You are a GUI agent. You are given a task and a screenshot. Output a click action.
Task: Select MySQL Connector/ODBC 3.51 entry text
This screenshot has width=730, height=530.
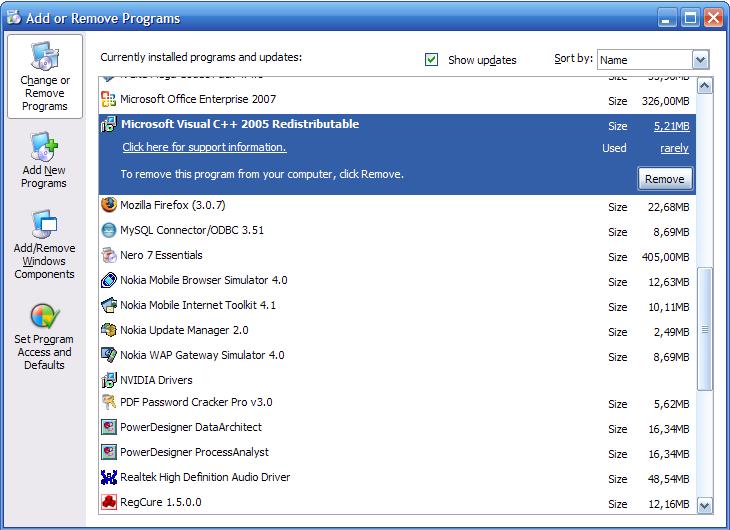192,231
